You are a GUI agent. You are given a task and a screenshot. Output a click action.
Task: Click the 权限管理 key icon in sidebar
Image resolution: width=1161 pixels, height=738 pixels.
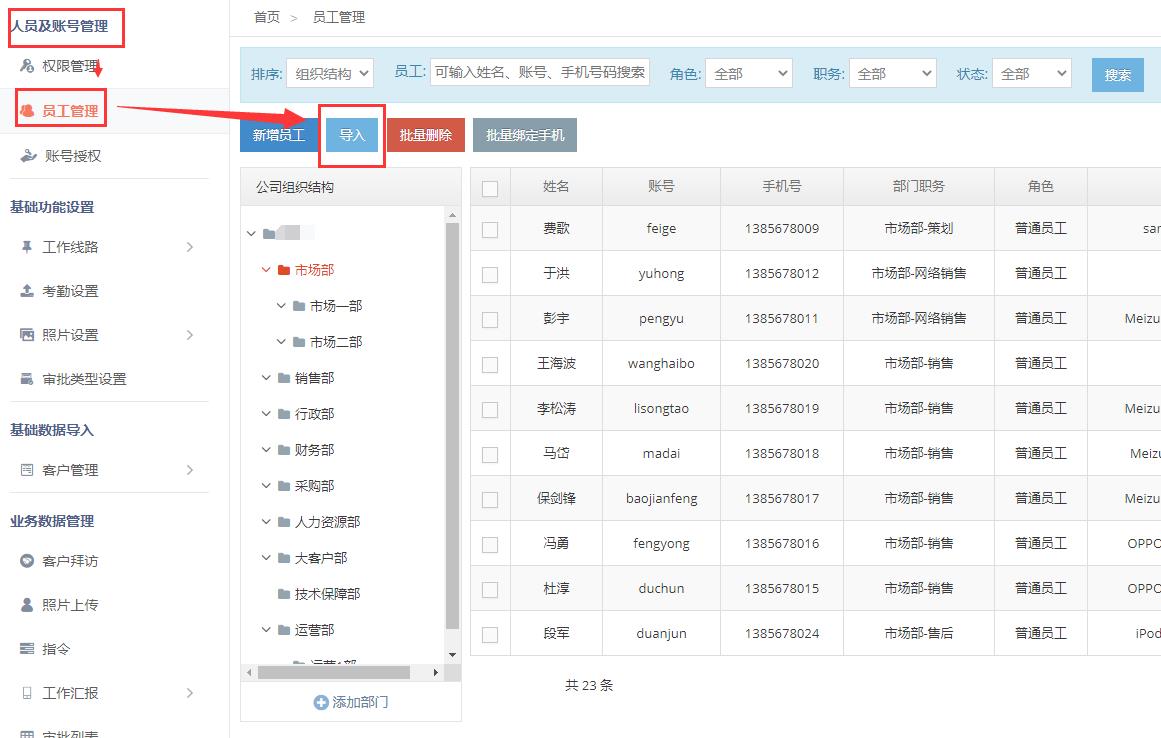[x=27, y=66]
